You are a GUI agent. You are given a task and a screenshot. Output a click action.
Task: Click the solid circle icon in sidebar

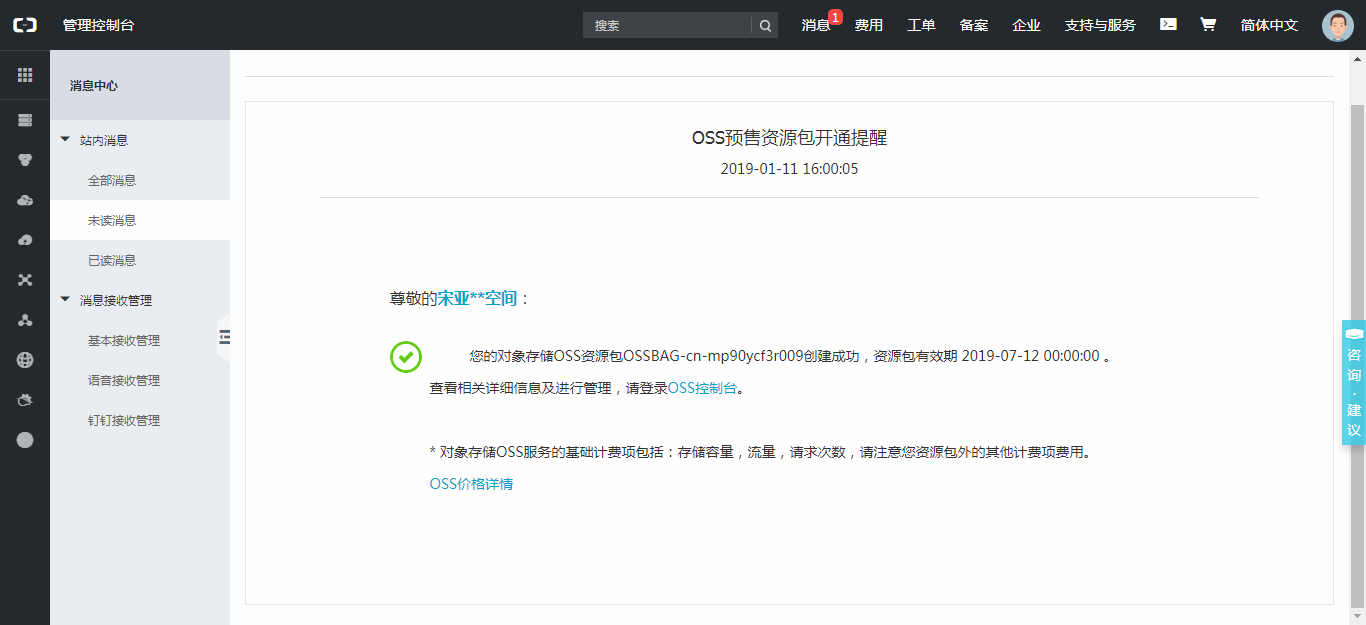tap(25, 440)
